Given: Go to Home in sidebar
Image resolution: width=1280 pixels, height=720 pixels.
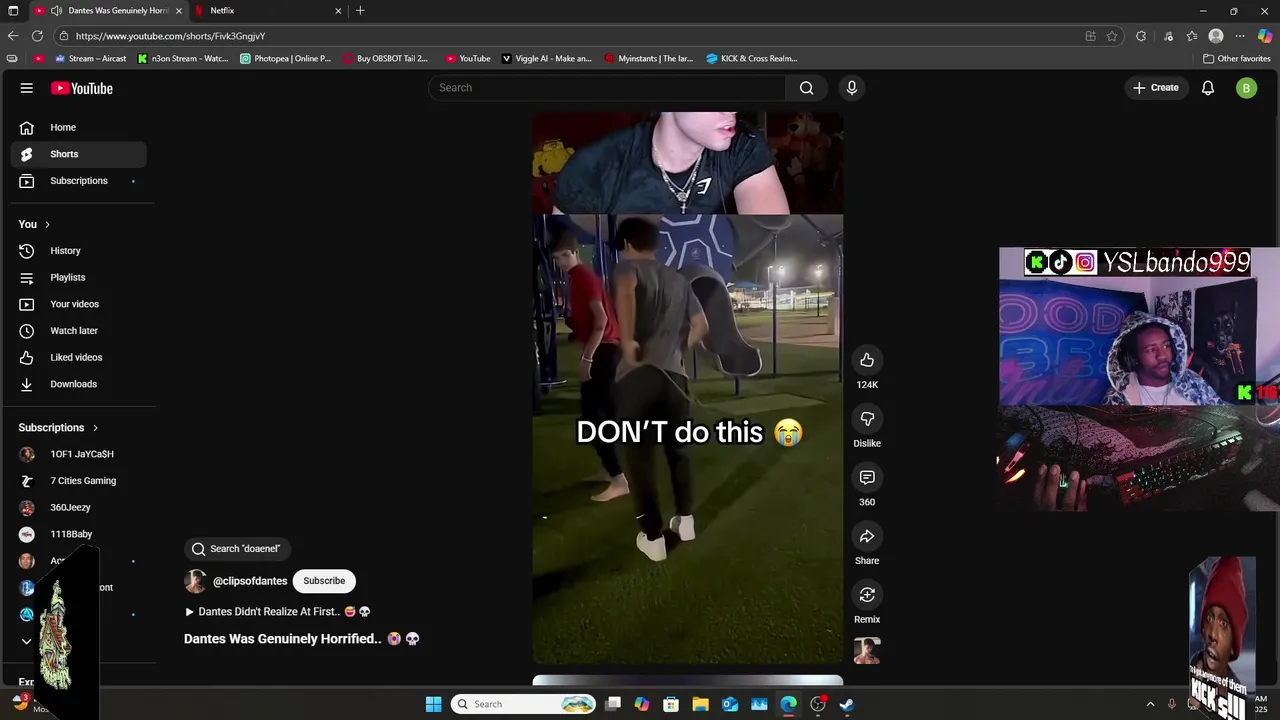Looking at the screenshot, I should pyautogui.click(x=79, y=127).
